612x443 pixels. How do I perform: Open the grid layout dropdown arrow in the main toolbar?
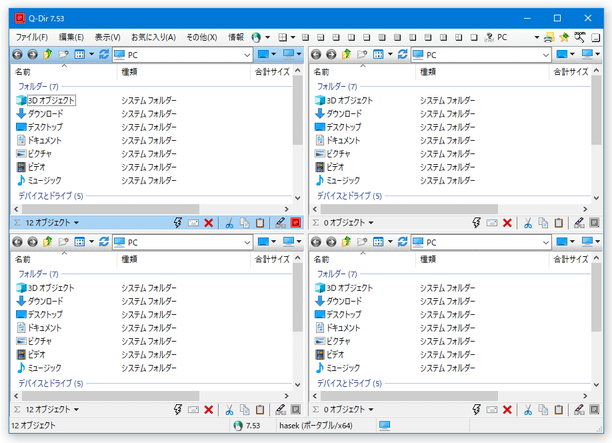coord(293,37)
